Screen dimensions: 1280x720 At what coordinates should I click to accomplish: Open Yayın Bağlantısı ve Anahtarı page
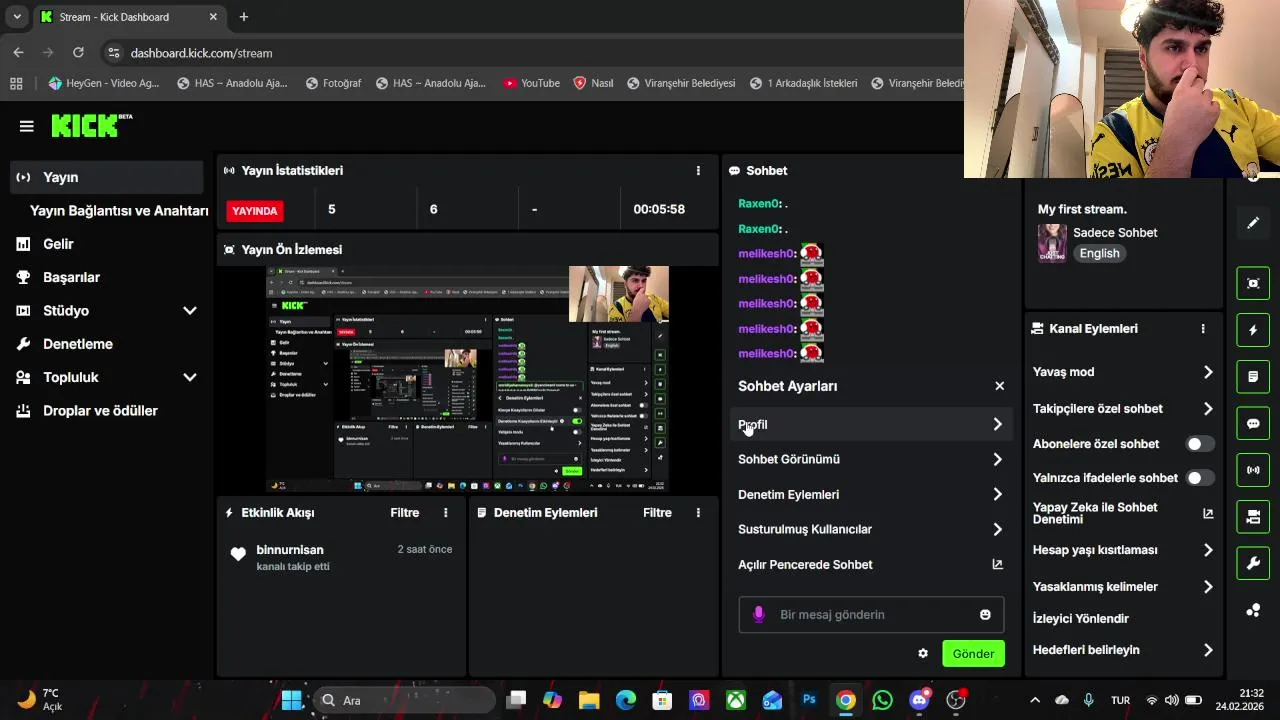[x=119, y=211]
